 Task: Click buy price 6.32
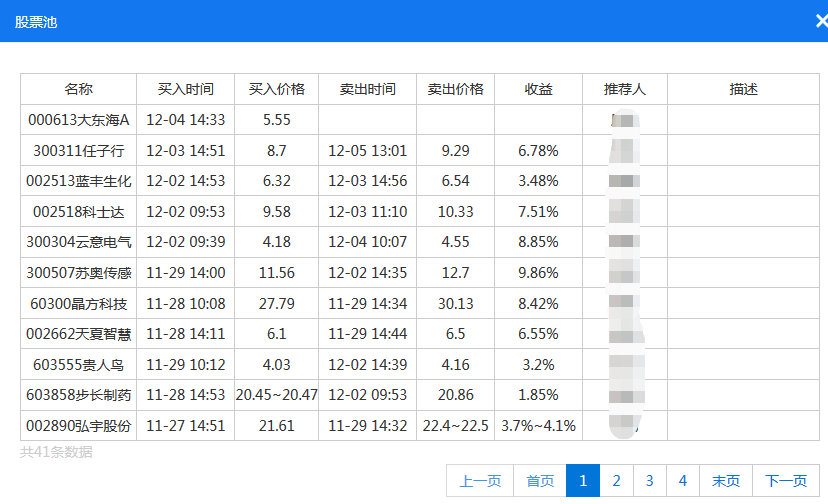tap(277, 181)
